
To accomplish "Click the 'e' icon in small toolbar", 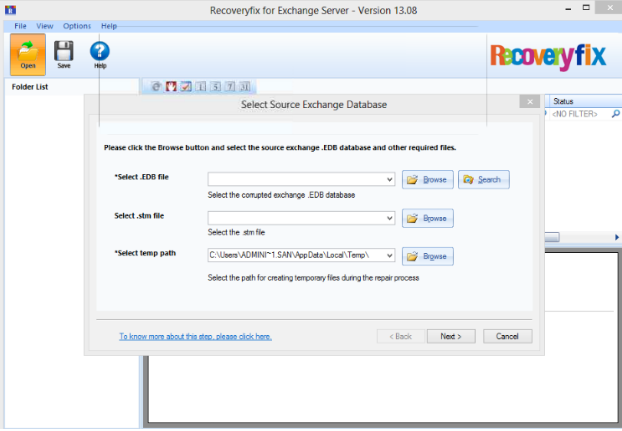I will tap(156, 86).
